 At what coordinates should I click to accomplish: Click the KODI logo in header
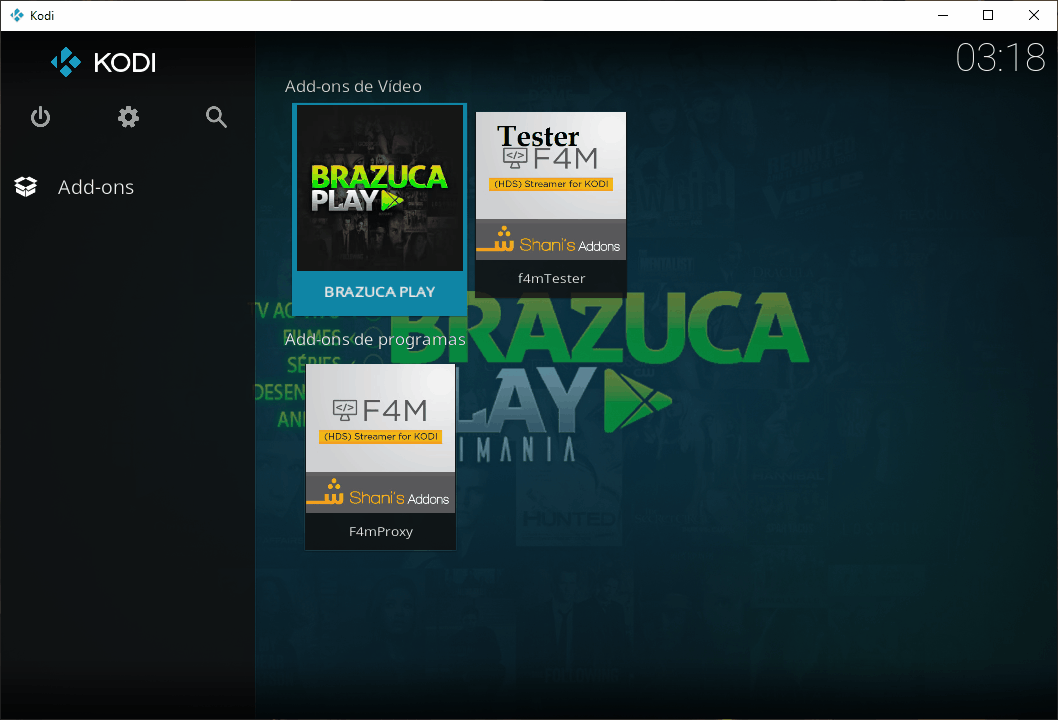[103, 62]
